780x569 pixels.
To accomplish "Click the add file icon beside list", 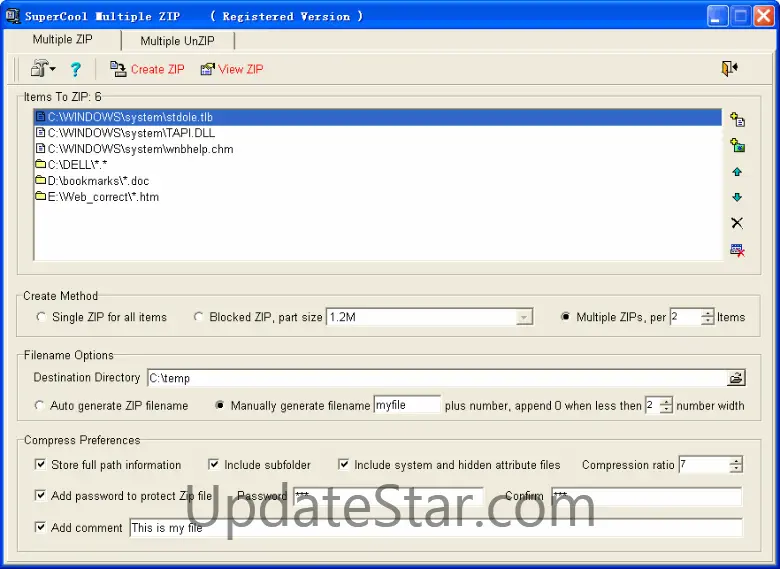I will click(x=737, y=119).
